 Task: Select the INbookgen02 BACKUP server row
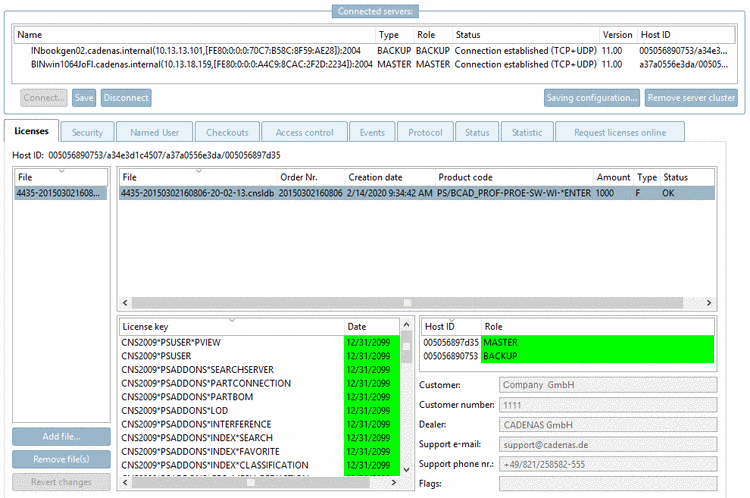point(374,51)
